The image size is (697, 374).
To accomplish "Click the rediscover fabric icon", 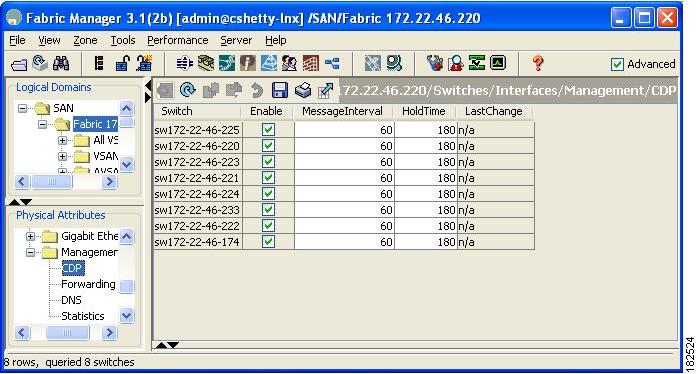I will tap(40, 63).
